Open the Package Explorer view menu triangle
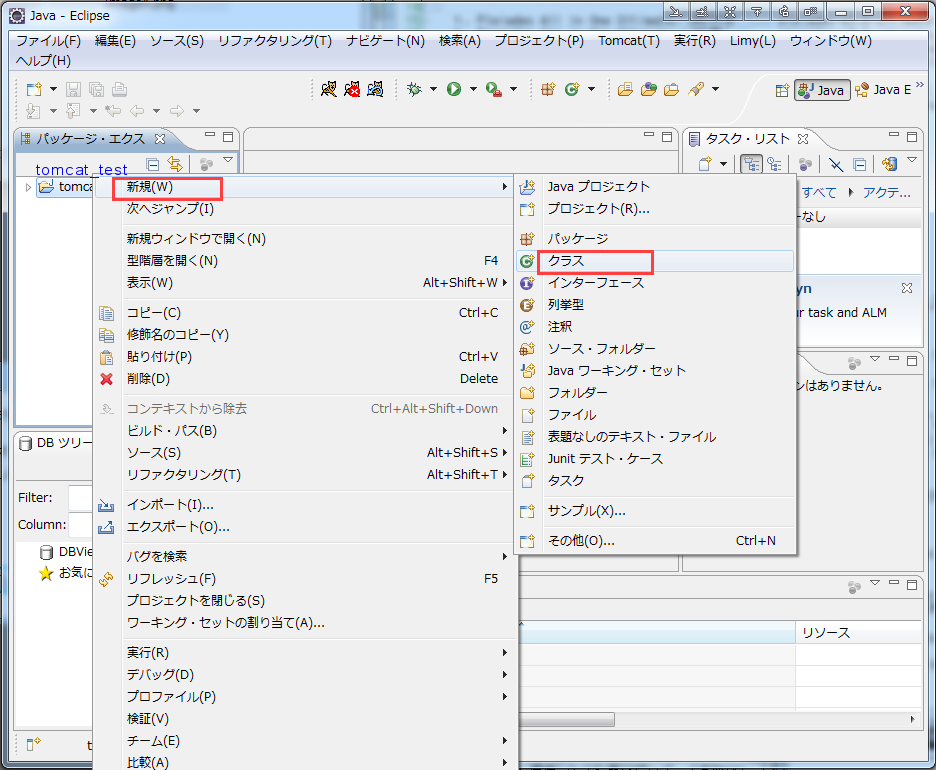Image resolution: width=936 pixels, height=770 pixels. (228, 162)
